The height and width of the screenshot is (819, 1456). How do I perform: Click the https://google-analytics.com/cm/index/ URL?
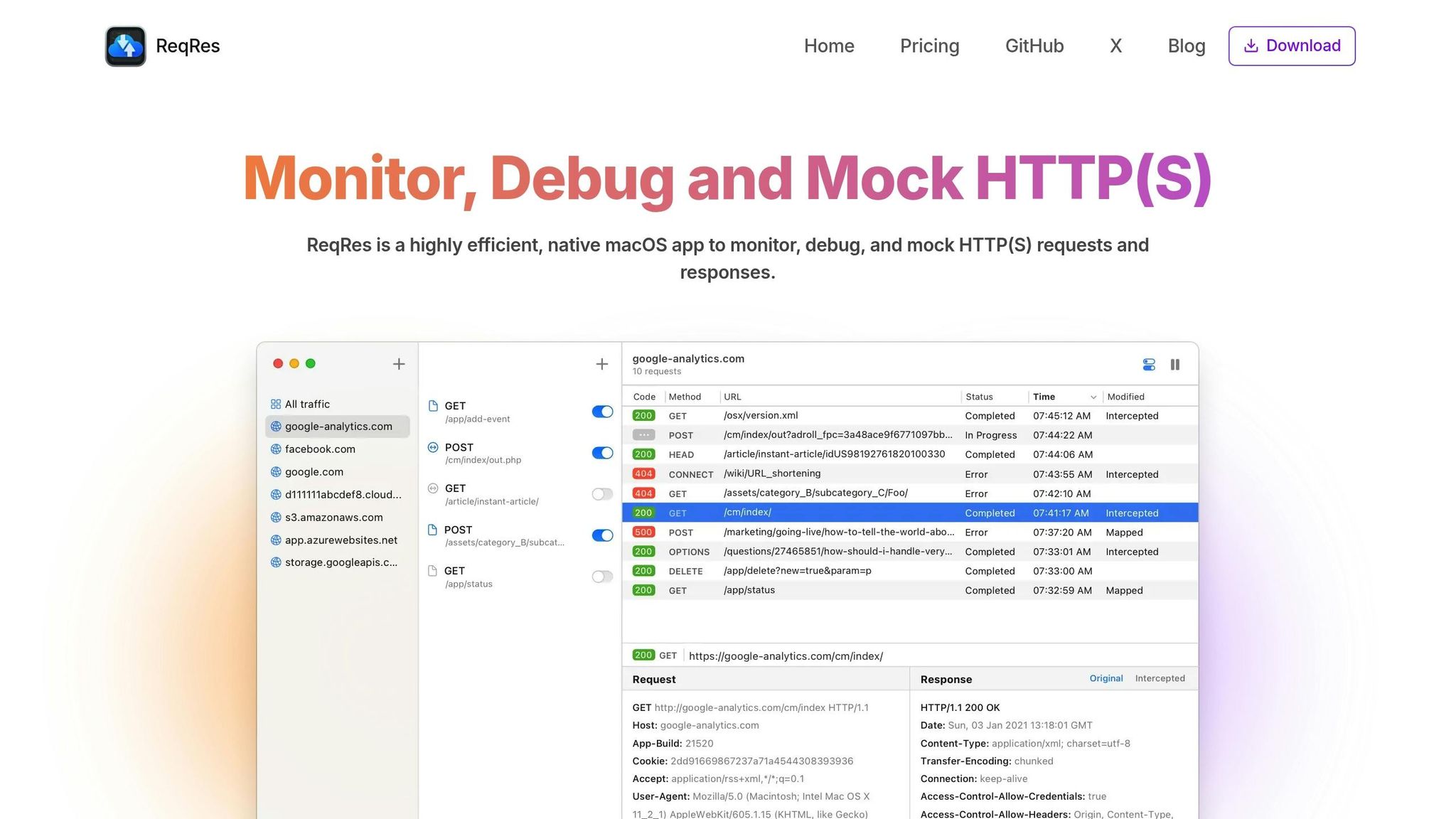(x=786, y=656)
